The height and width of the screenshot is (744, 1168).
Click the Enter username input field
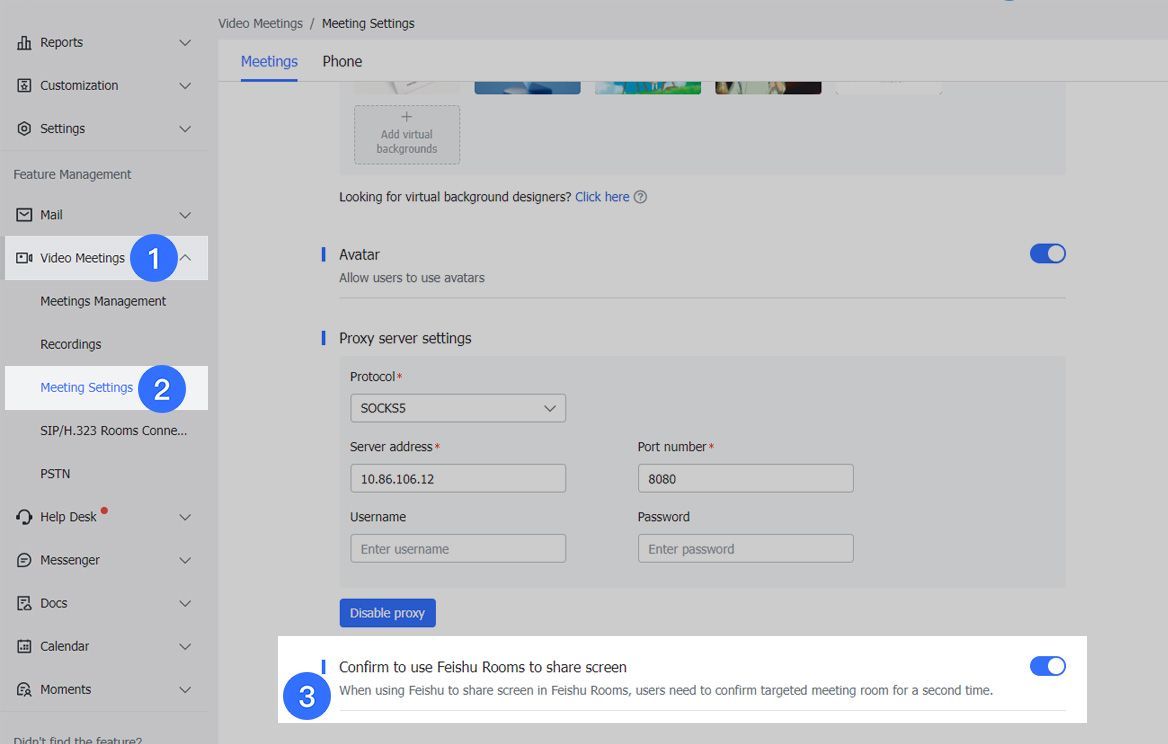pyautogui.click(x=457, y=547)
